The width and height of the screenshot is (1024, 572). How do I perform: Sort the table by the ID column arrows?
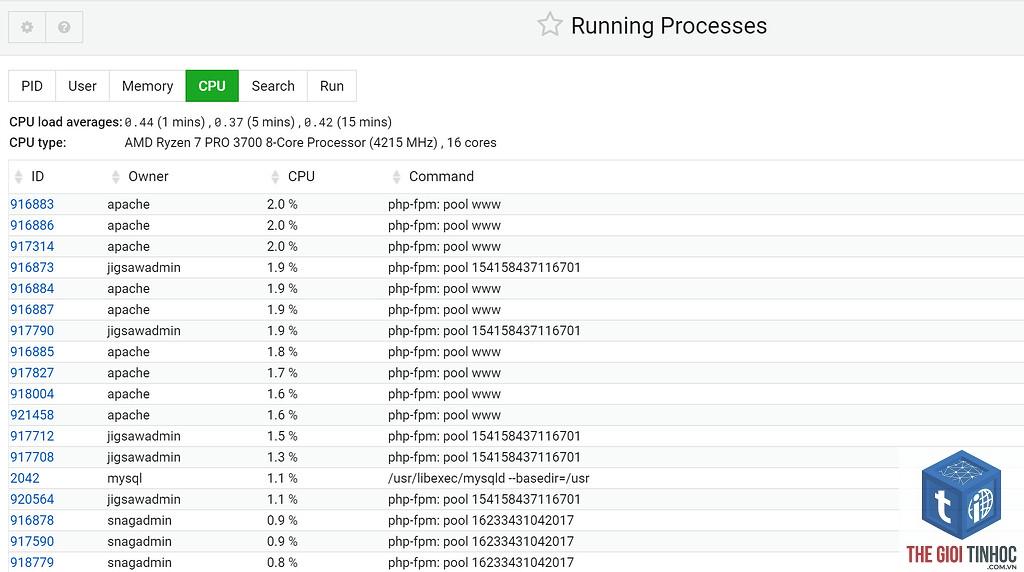(x=18, y=176)
